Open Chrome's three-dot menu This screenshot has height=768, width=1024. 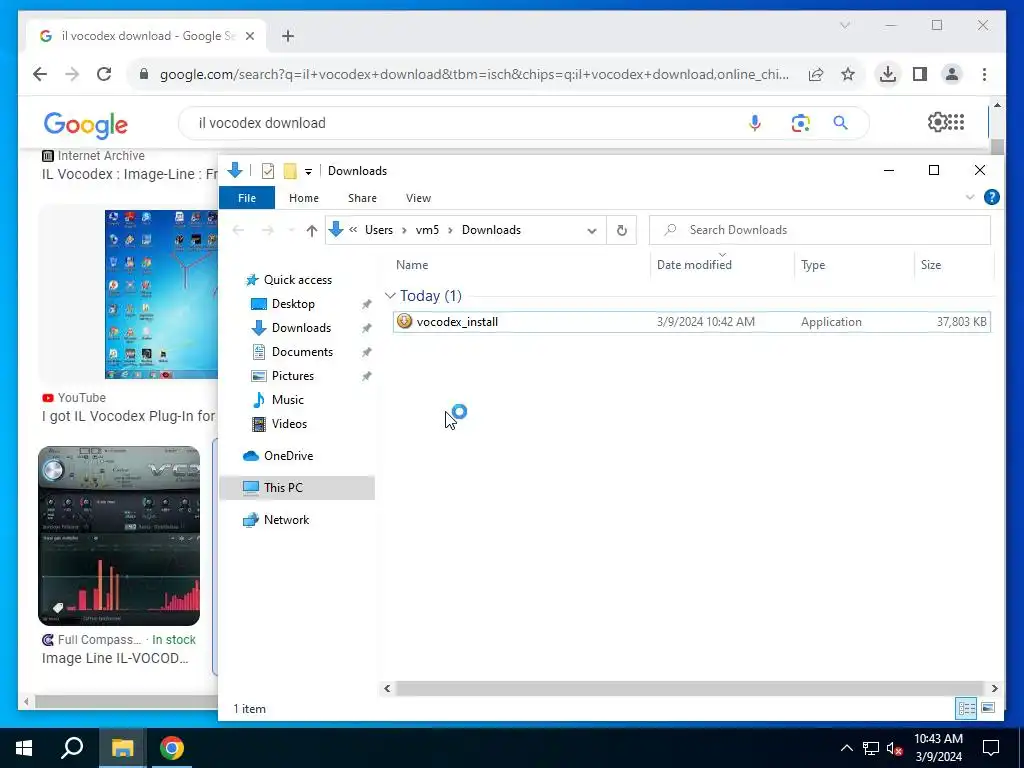pos(984,74)
